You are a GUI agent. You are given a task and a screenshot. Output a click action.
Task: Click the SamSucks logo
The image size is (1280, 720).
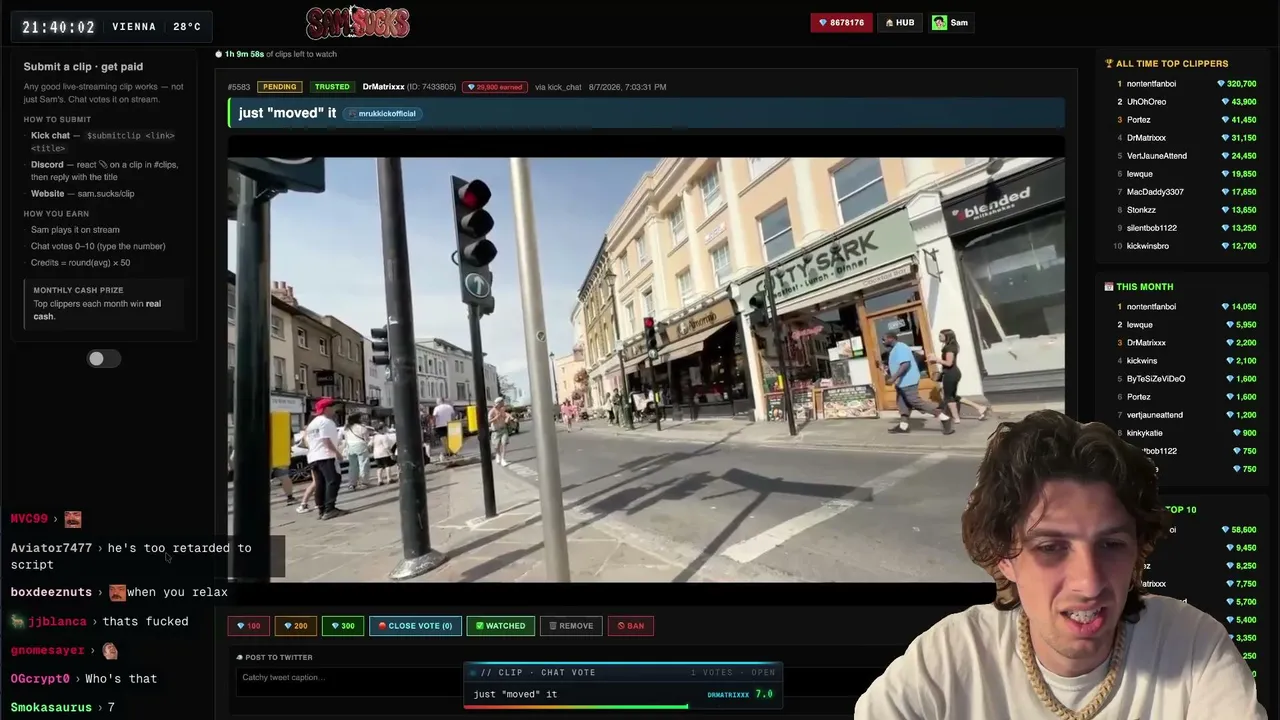[x=358, y=22]
